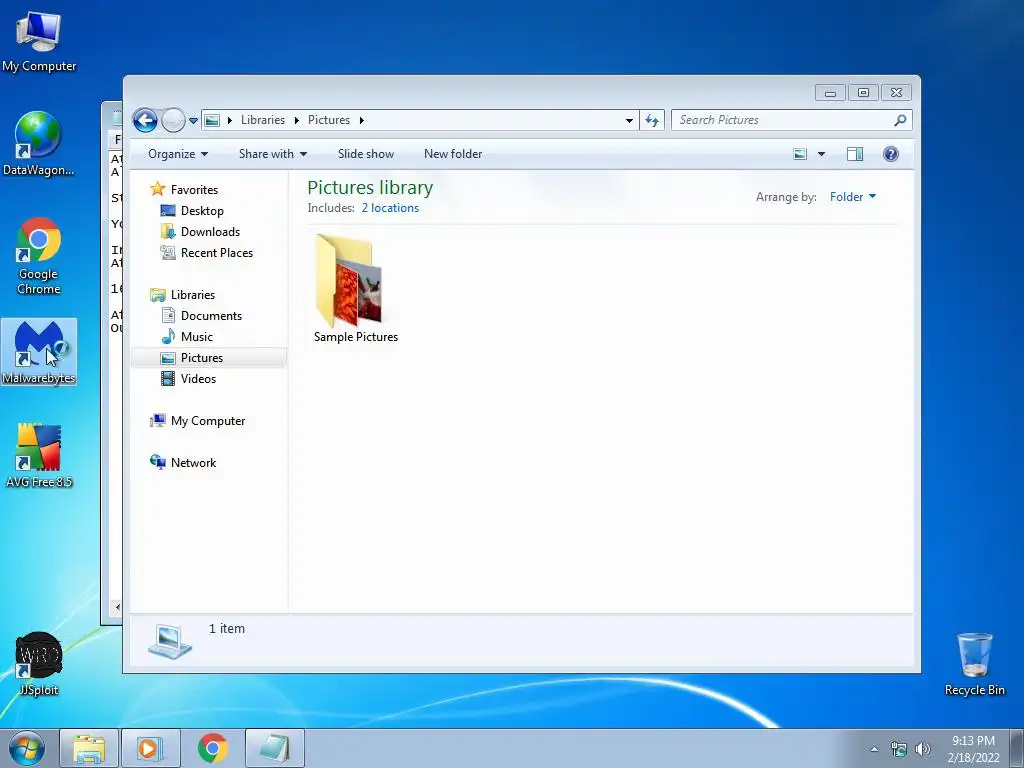The height and width of the screenshot is (768, 1024).
Task: Open the Music library
Action: point(197,337)
